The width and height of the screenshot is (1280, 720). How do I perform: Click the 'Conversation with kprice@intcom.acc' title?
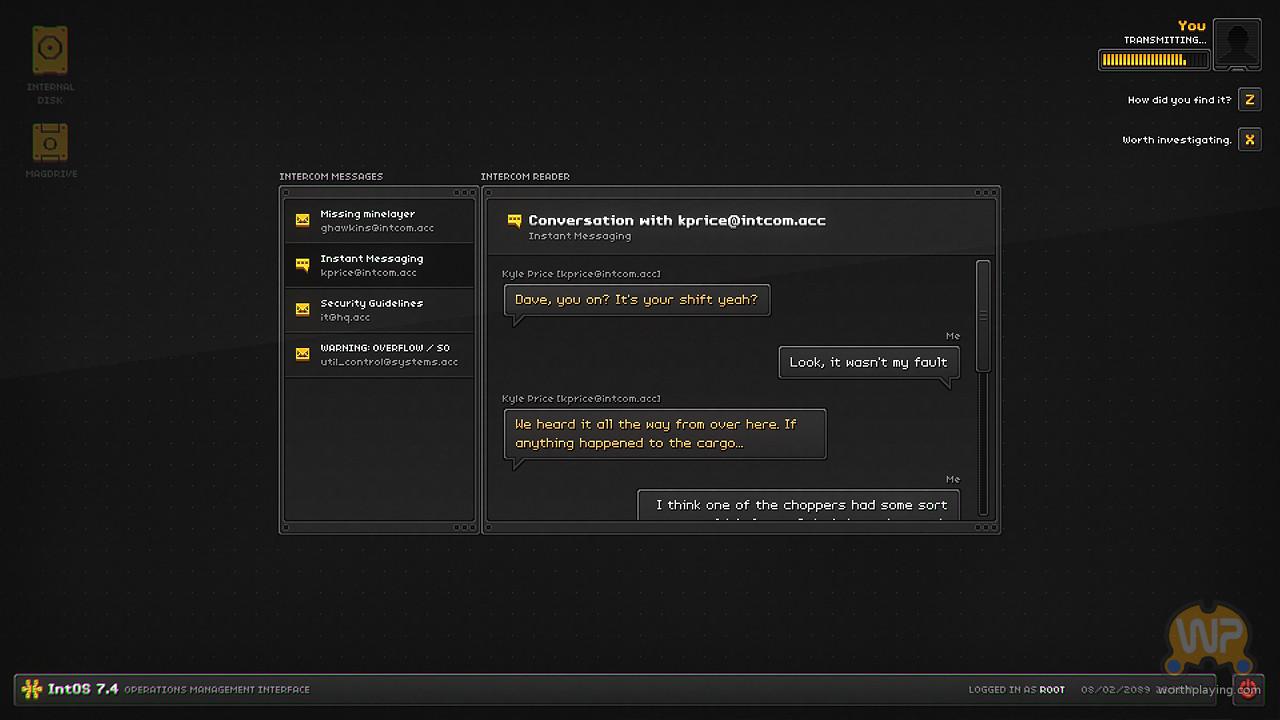tap(677, 220)
